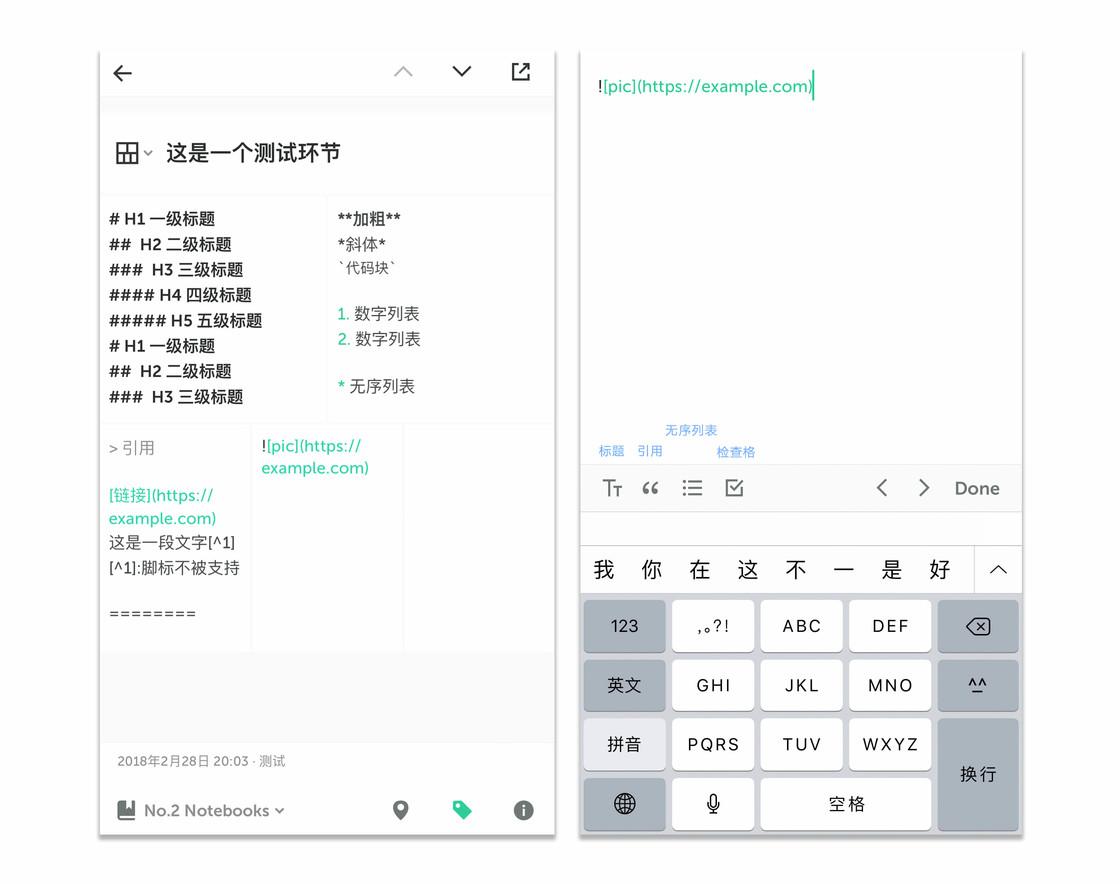This screenshot has height=884, width=1120.
Task: Select candidate word 是
Action: coord(891,570)
